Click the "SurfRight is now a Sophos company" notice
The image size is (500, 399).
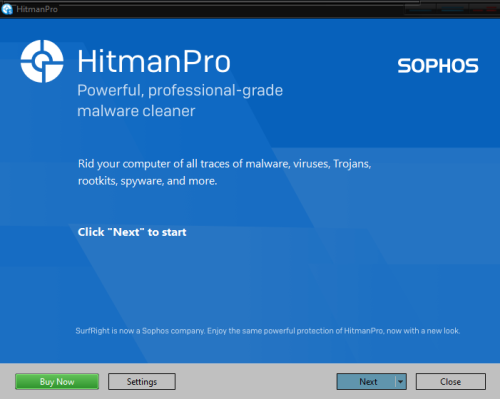268,331
